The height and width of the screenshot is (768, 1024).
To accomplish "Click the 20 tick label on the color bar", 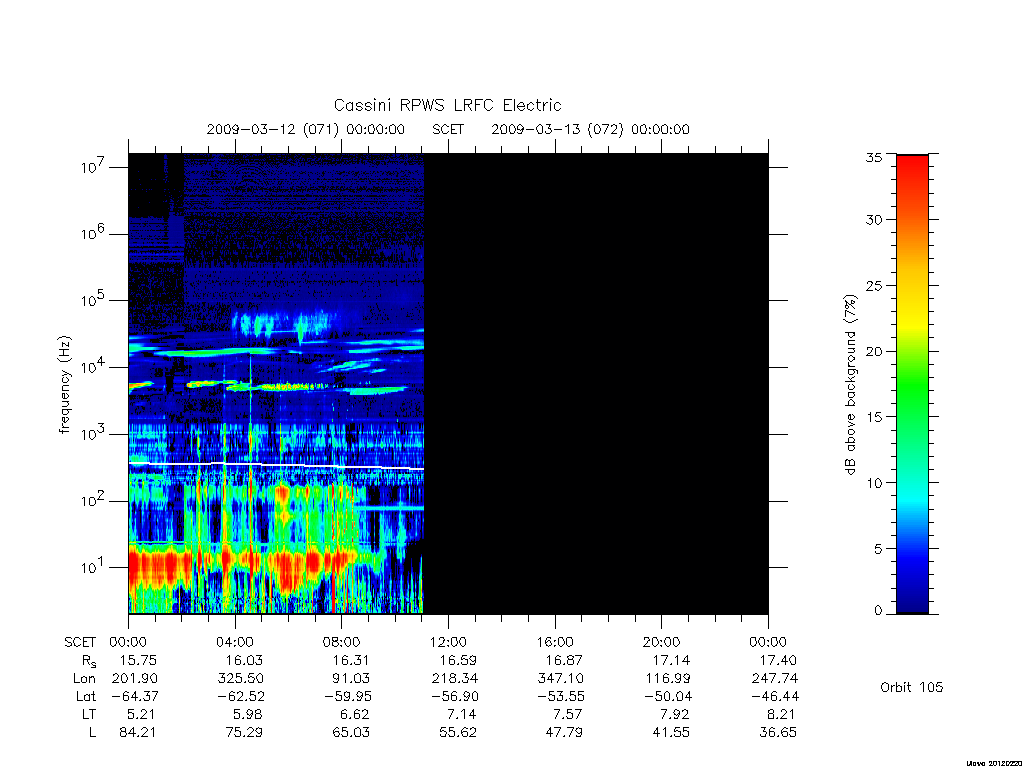I will [x=874, y=351].
